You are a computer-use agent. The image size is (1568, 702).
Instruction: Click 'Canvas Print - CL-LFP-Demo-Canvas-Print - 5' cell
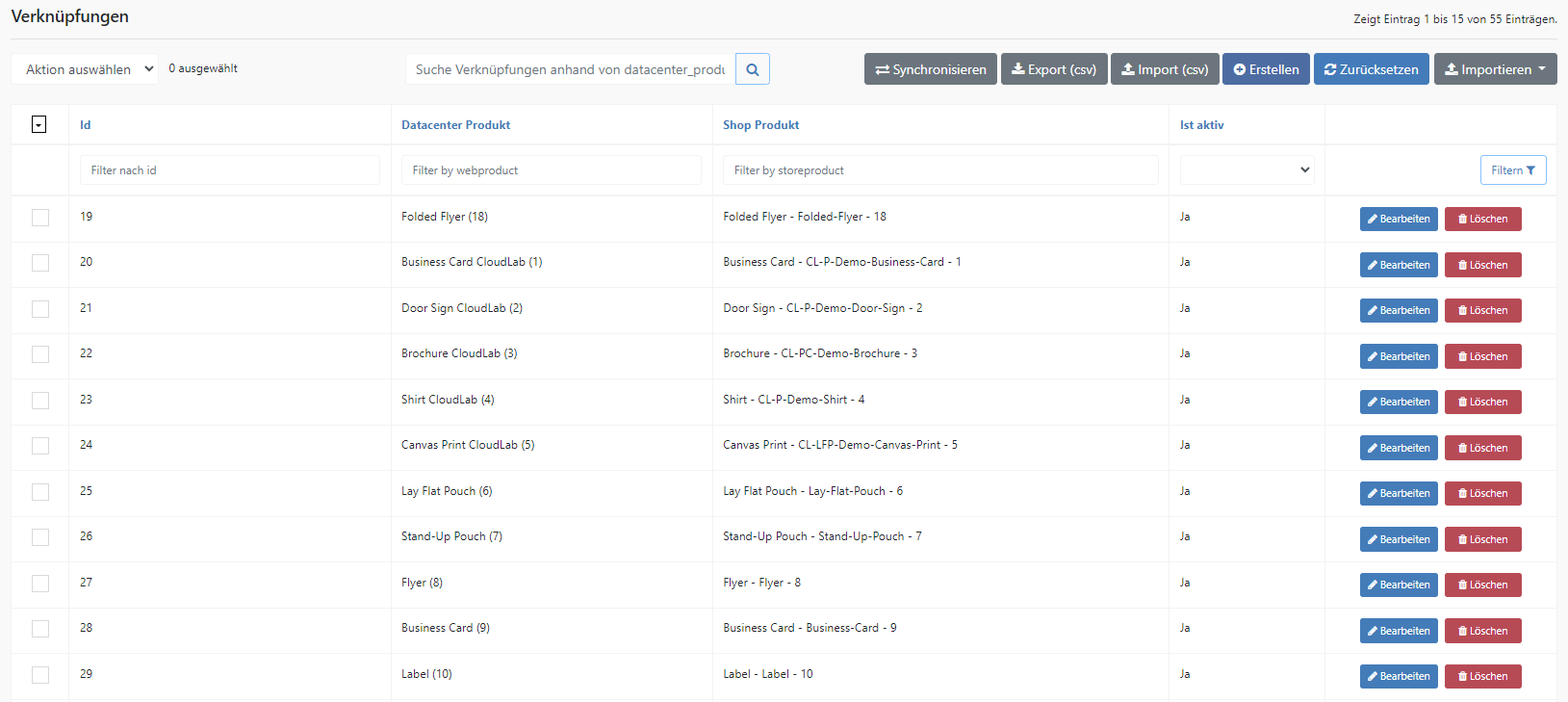[840, 445]
